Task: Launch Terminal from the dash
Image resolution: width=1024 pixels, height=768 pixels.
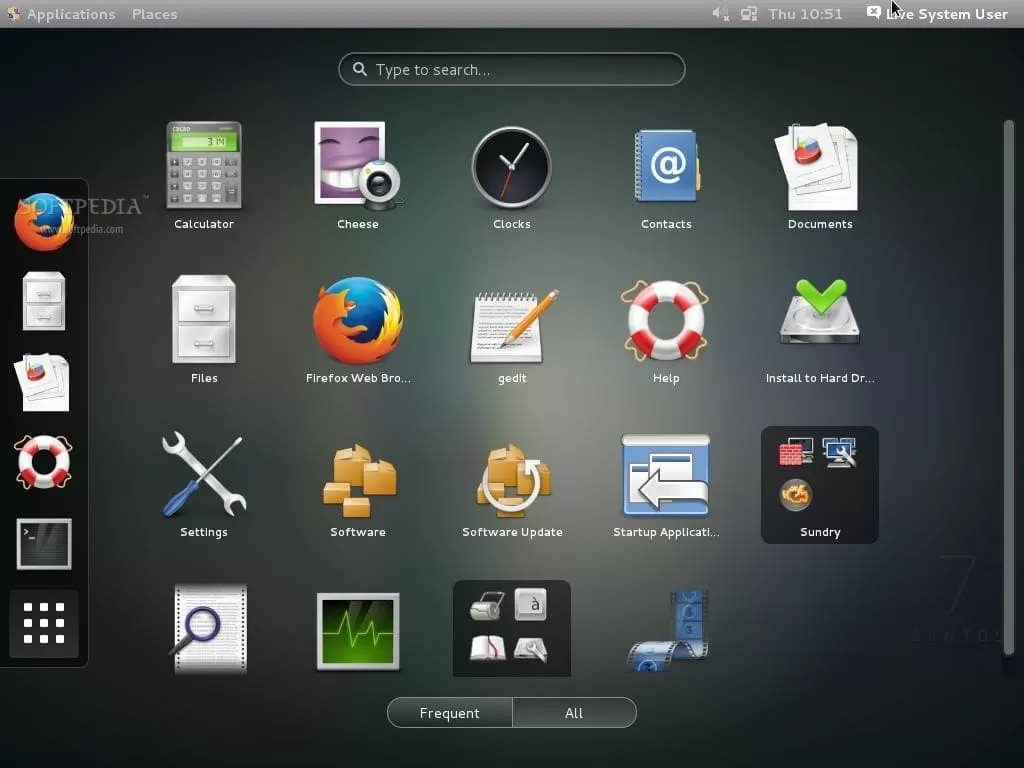Action: [x=44, y=543]
